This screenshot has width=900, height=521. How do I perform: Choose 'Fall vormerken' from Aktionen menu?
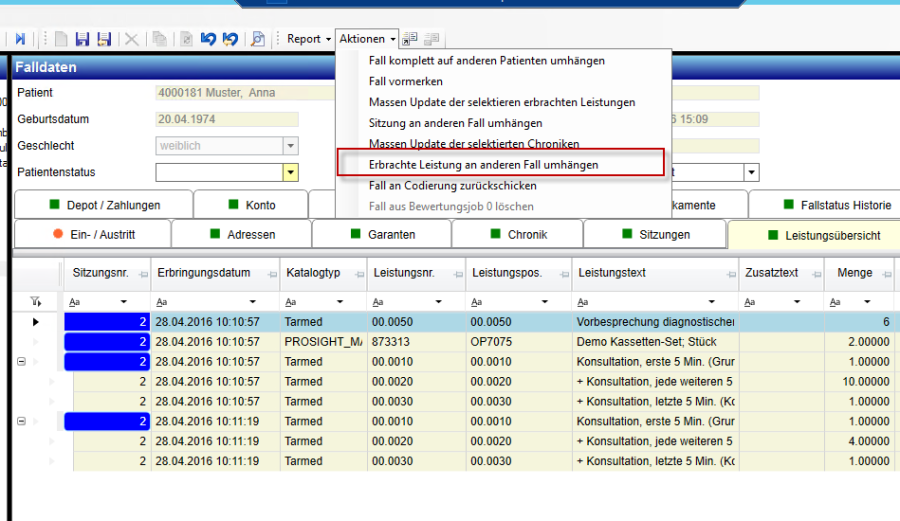click(x=406, y=81)
